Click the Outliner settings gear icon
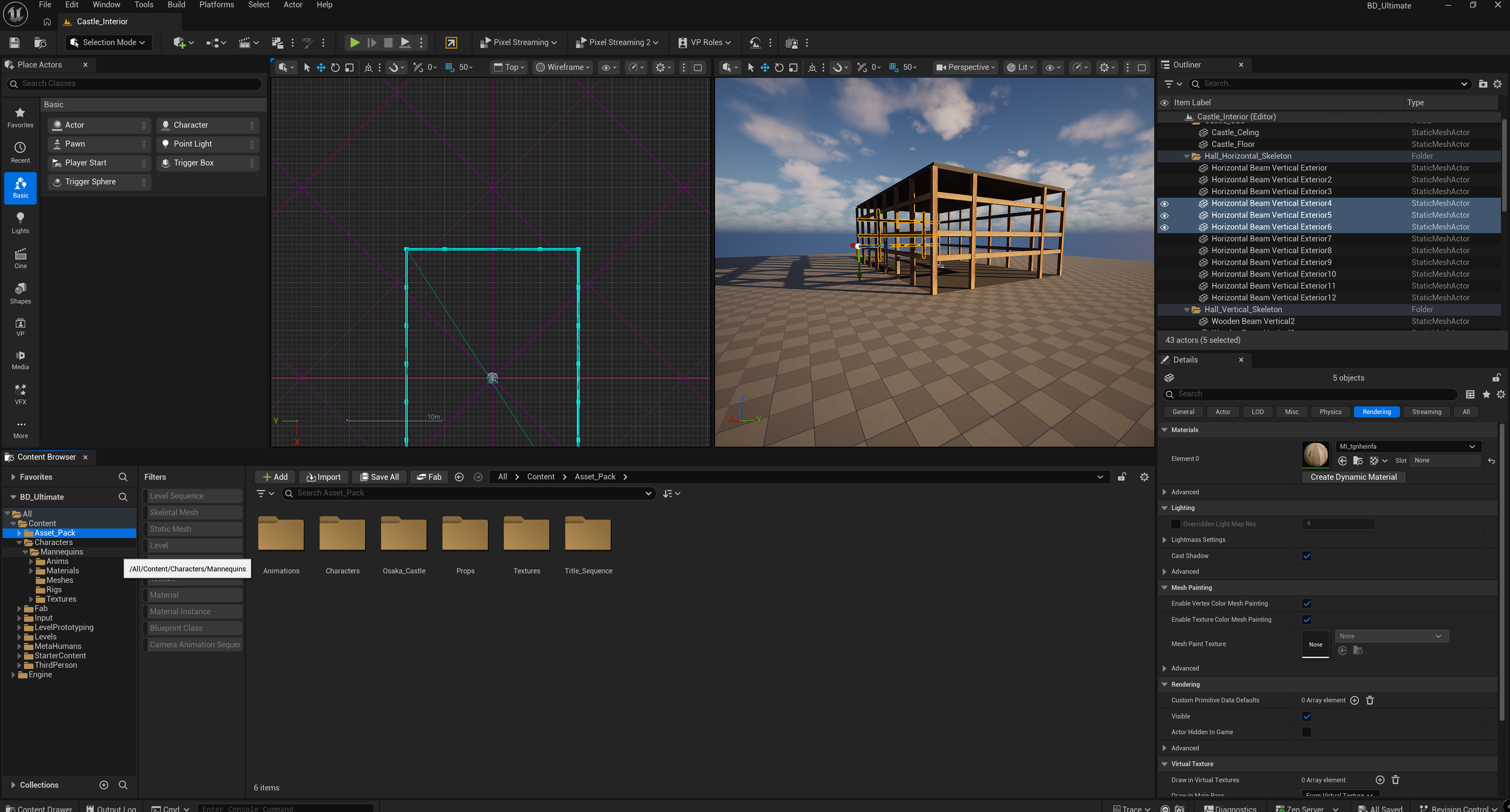This screenshot has width=1510, height=812. (x=1497, y=84)
